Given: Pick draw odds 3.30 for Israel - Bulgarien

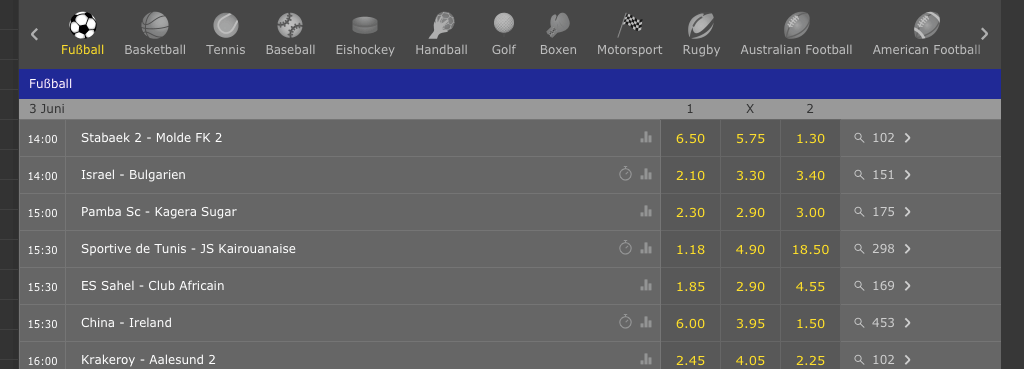Looking at the screenshot, I should (x=750, y=175).
